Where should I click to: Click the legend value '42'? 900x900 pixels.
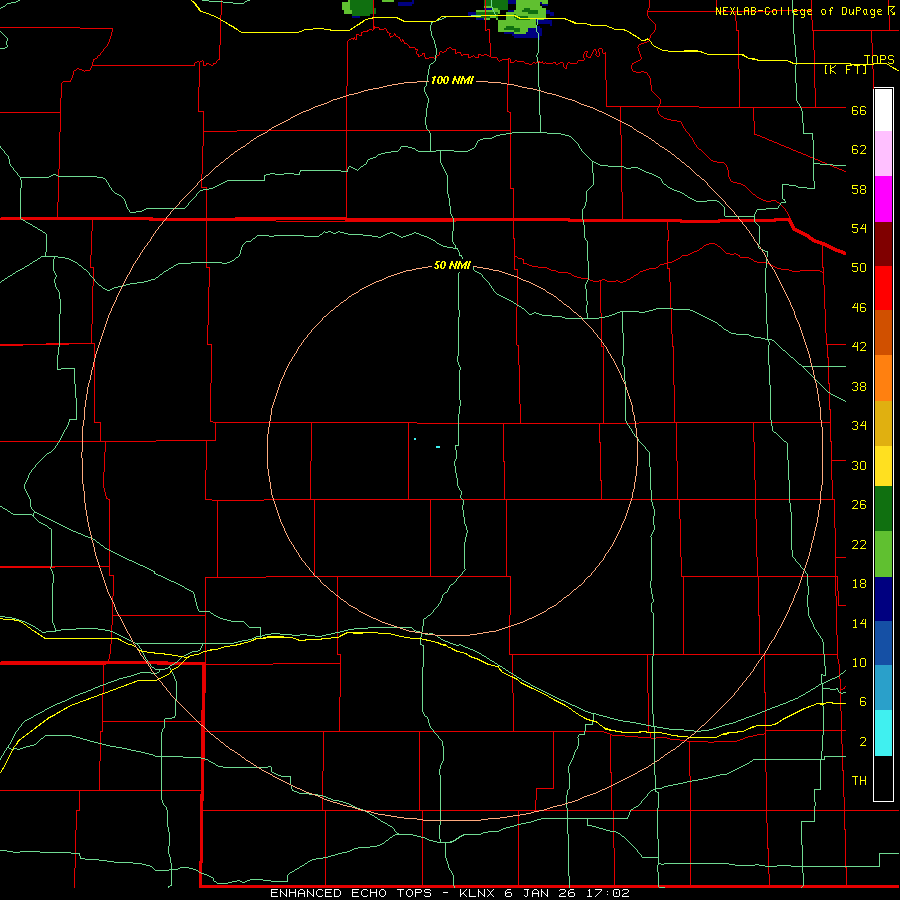click(x=859, y=347)
